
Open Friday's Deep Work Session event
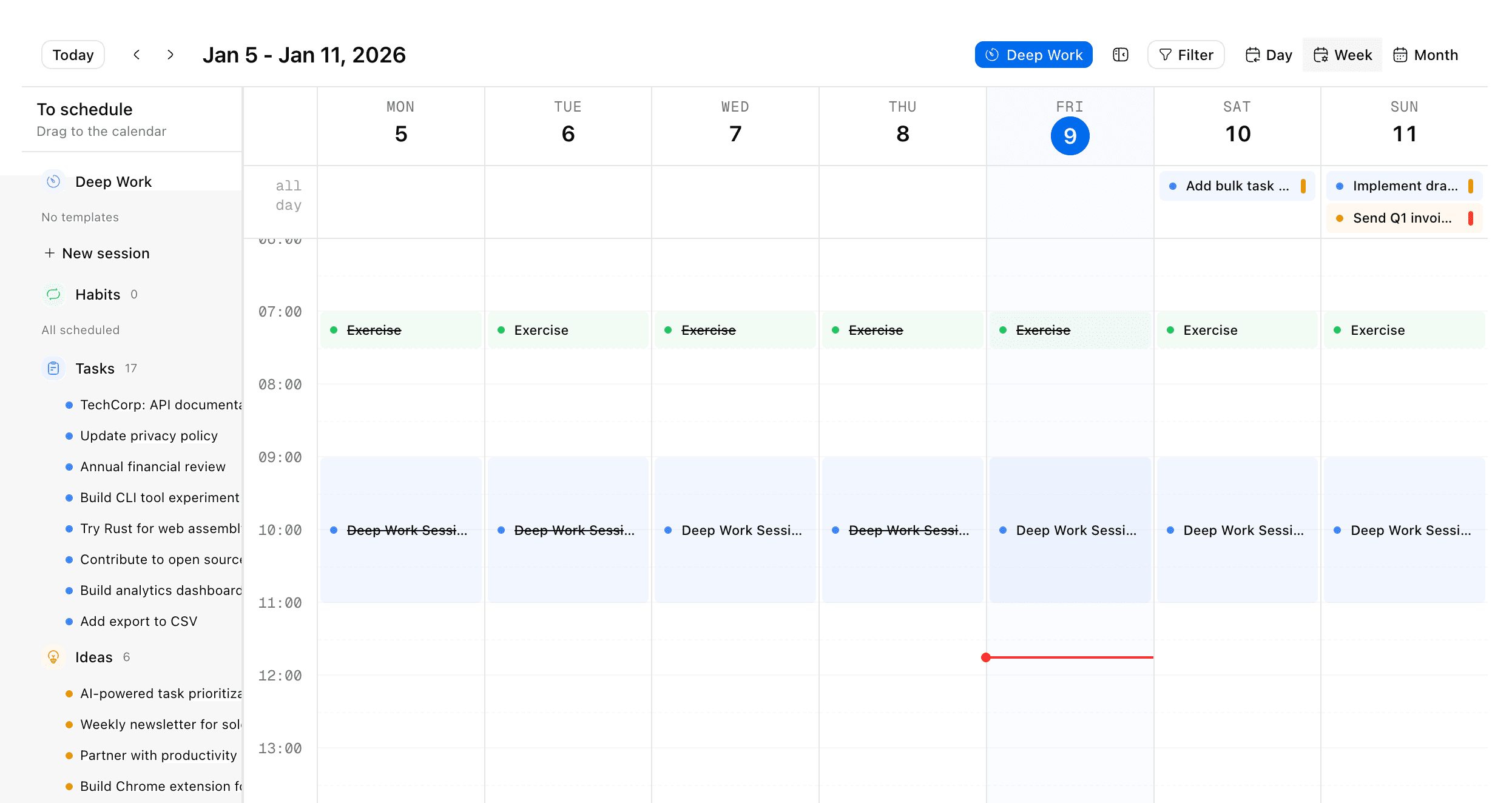pyautogui.click(x=1070, y=530)
